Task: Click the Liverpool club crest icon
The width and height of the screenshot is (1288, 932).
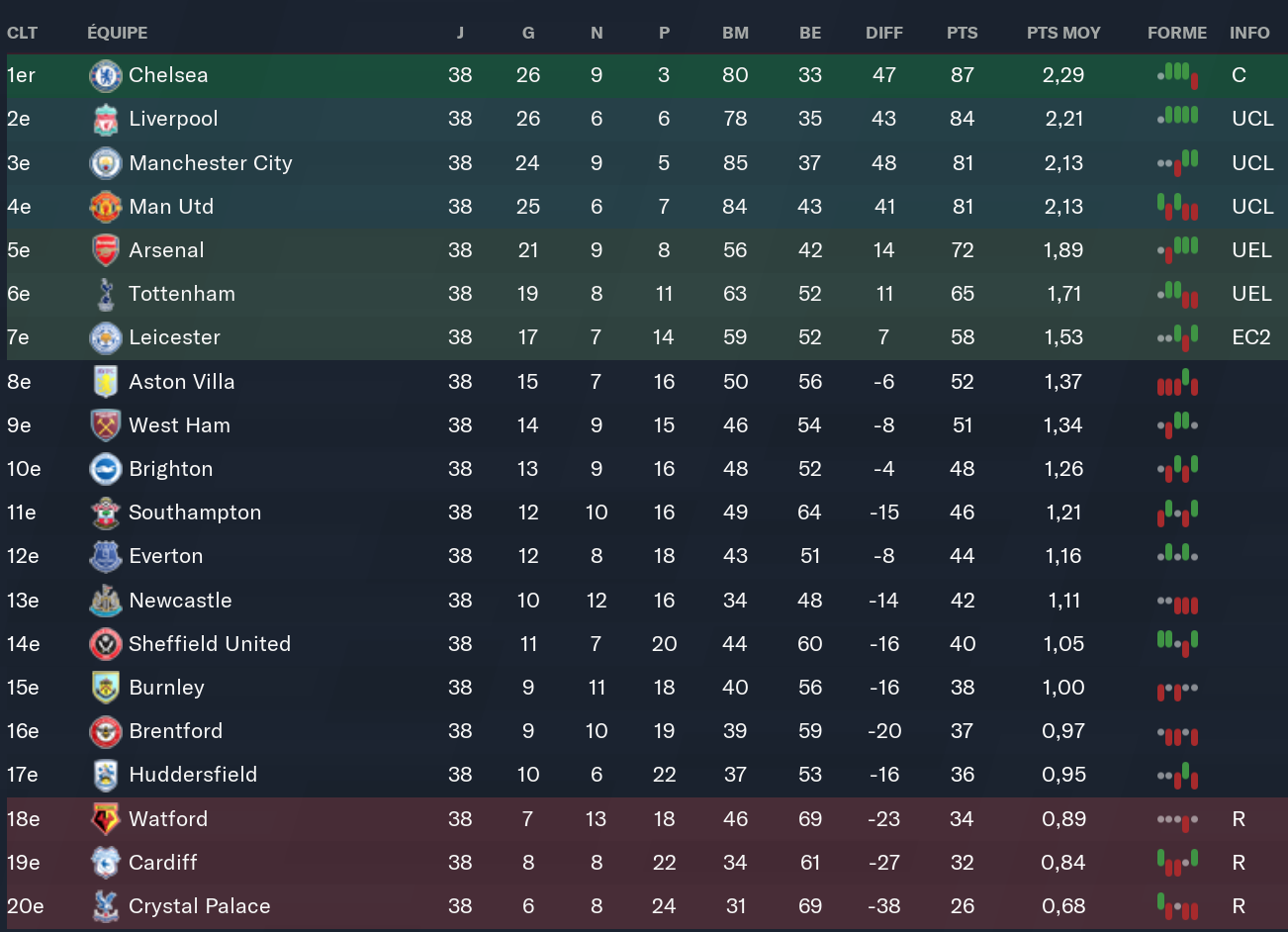Action: click(105, 120)
